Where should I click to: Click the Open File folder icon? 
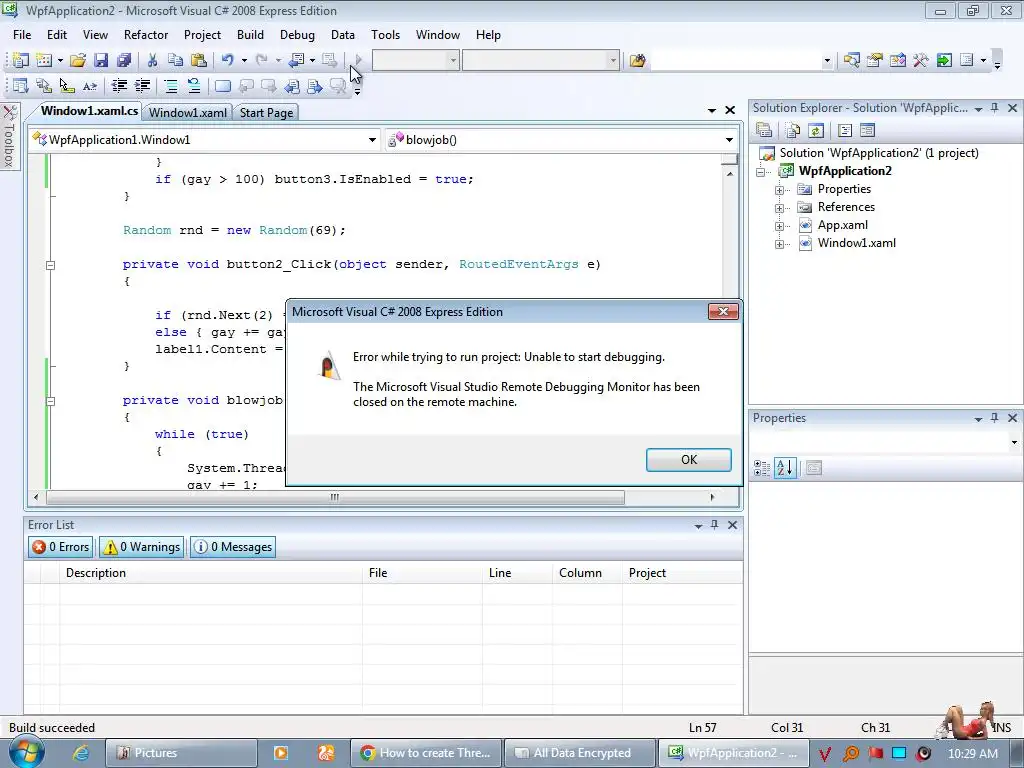78,61
